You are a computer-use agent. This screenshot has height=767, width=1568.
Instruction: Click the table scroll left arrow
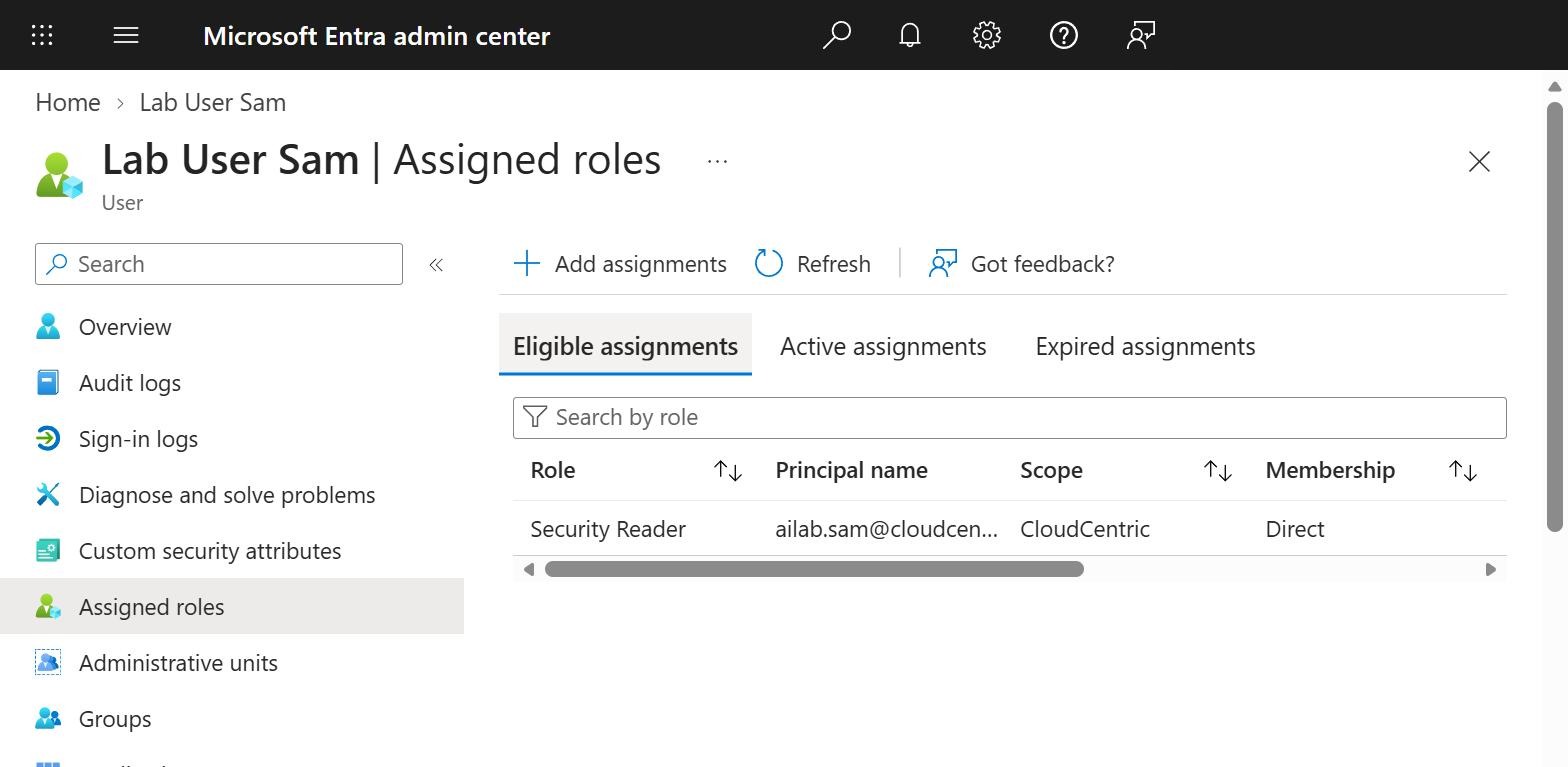click(529, 569)
